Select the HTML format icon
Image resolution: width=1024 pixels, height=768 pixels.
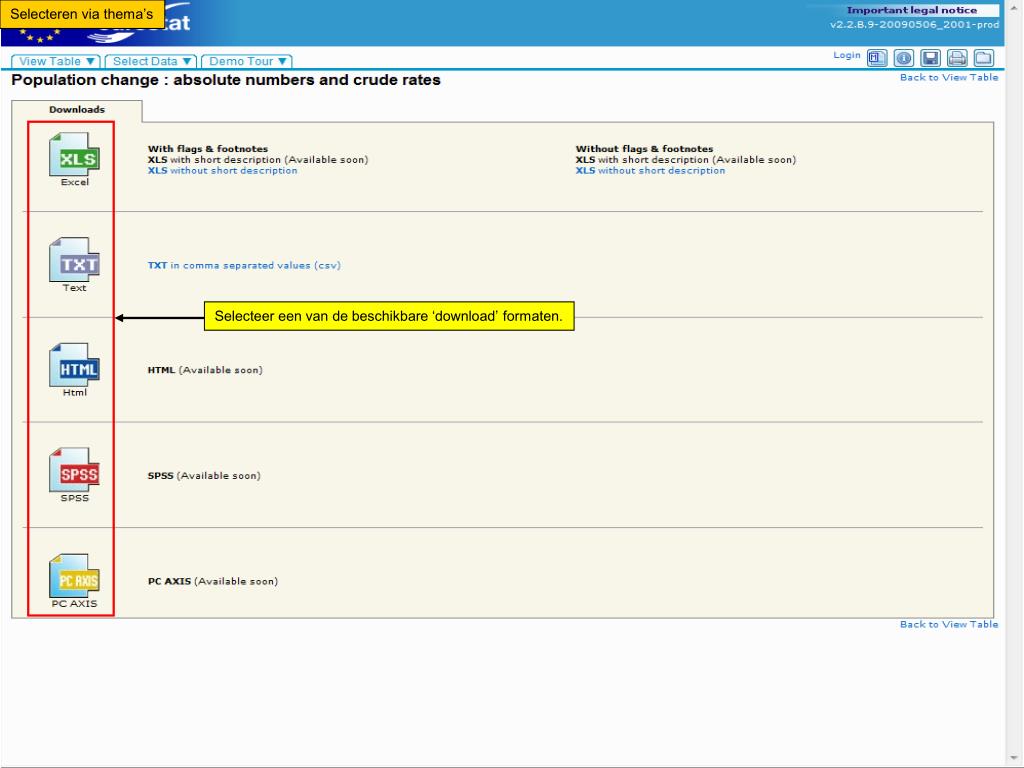(74, 367)
